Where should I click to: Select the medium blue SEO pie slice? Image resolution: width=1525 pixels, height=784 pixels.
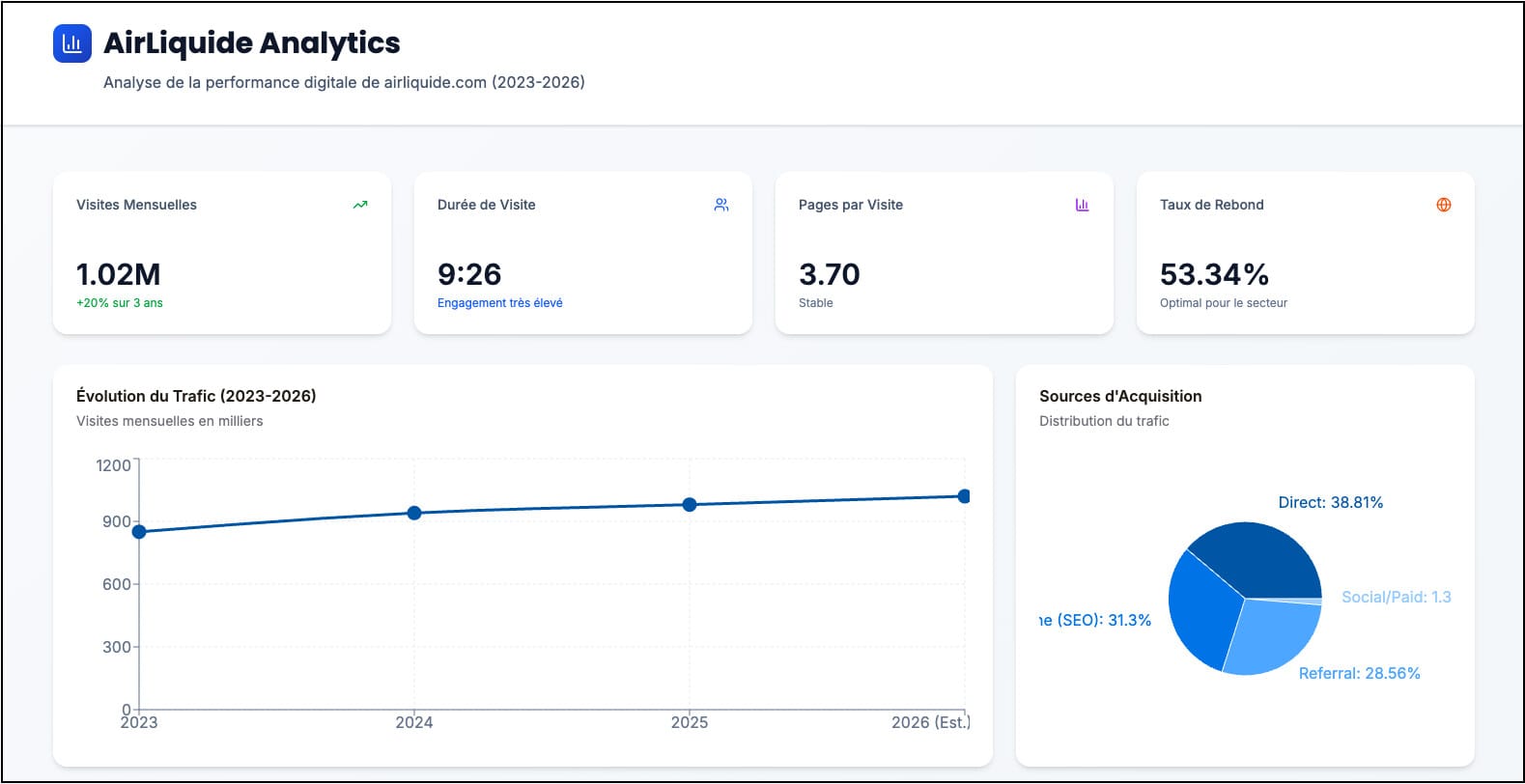1200,608
